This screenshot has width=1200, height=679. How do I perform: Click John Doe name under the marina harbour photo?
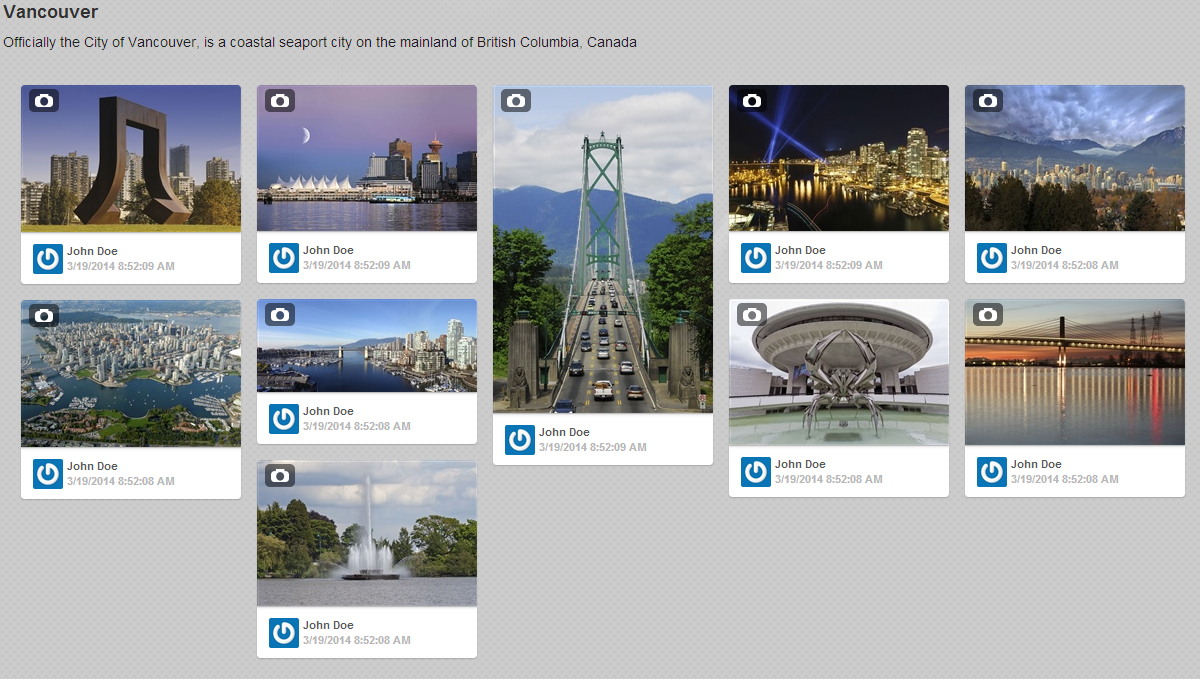click(328, 411)
